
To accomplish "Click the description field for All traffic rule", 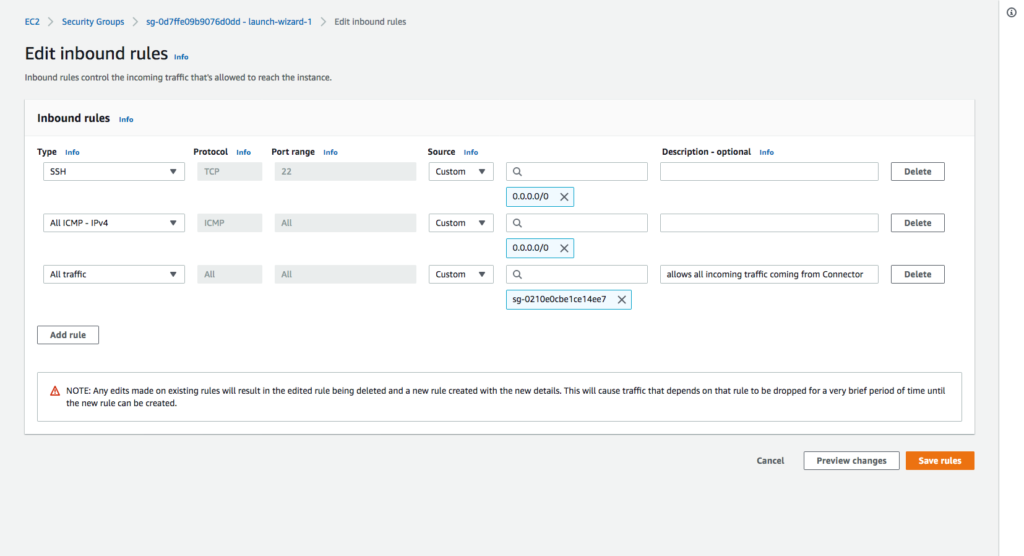I will click(769, 274).
